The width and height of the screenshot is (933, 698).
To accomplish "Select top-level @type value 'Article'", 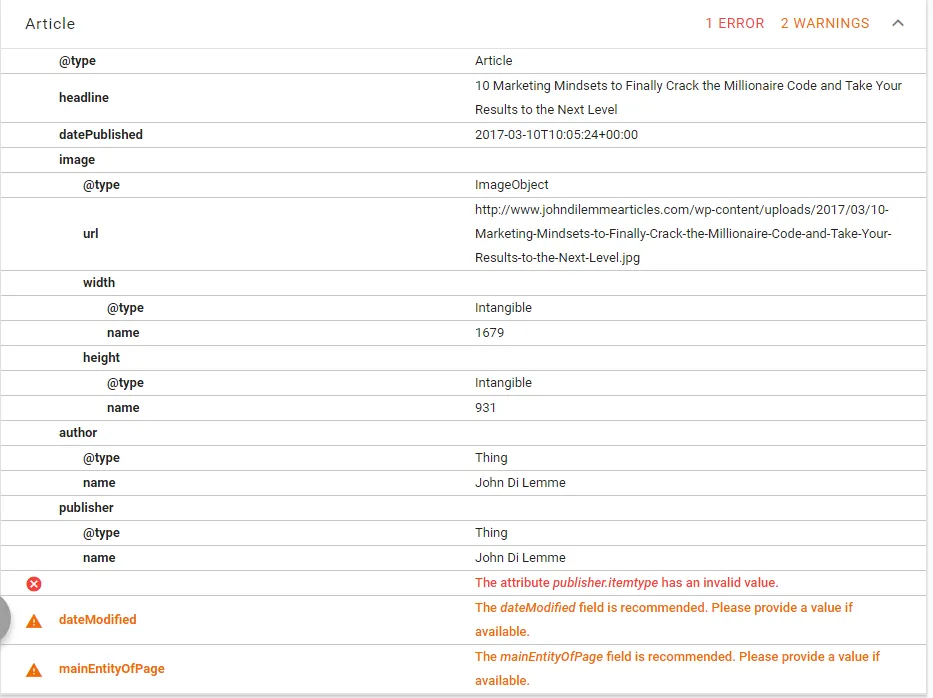I will [x=493, y=61].
